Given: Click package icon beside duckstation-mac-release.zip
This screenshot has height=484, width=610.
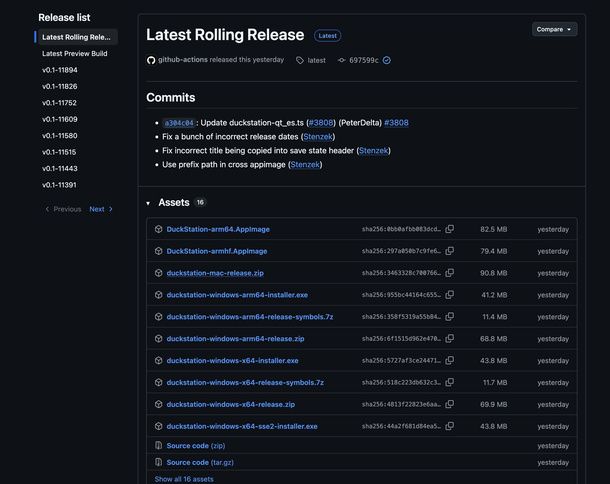Looking at the screenshot, I should pyautogui.click(x=158, y=273).
